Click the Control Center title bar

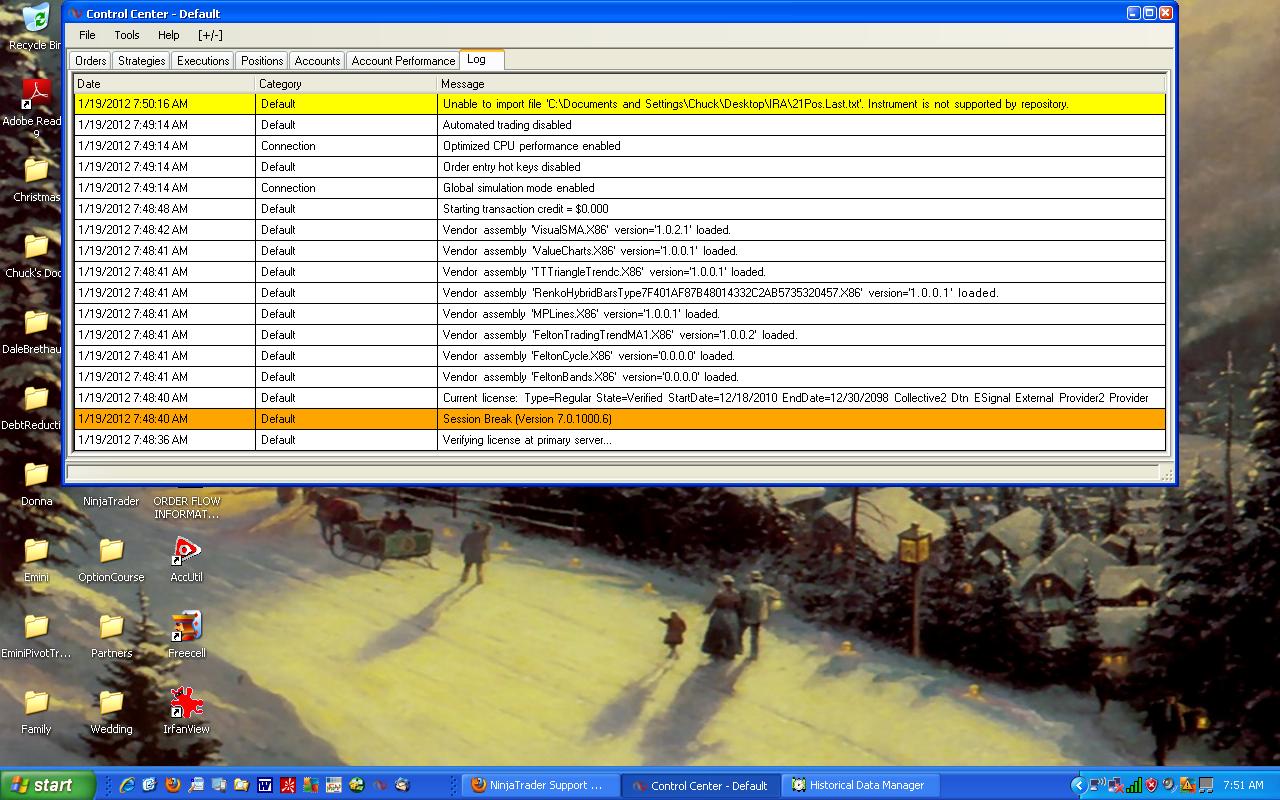point(620,13)
